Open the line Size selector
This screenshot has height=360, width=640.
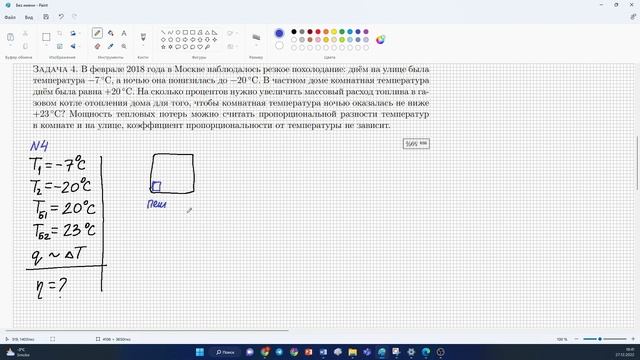pos(256,39)
